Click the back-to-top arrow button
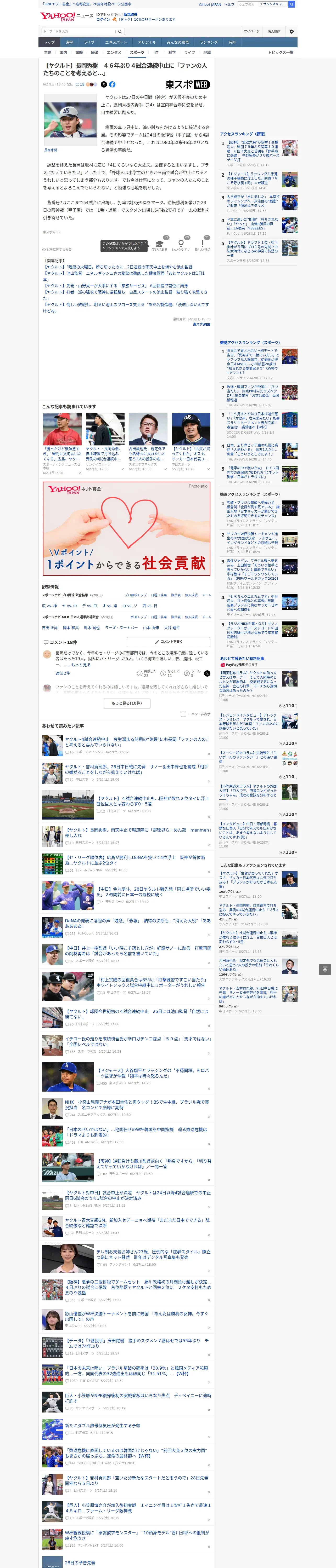The width and height of the screenshot is (336, 1568). pyautogui.click(x=325, y=969)
